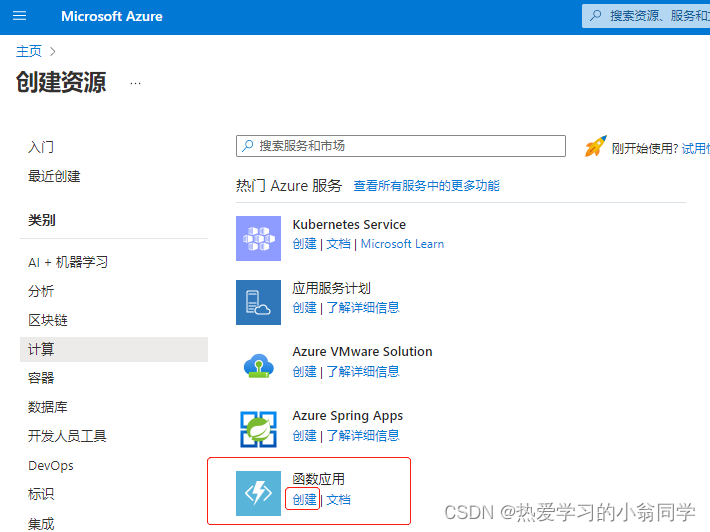The image size is (710, 532).
Task: Focus the 搜索资源、服务 top search field
Action: [x=646, y=16]
